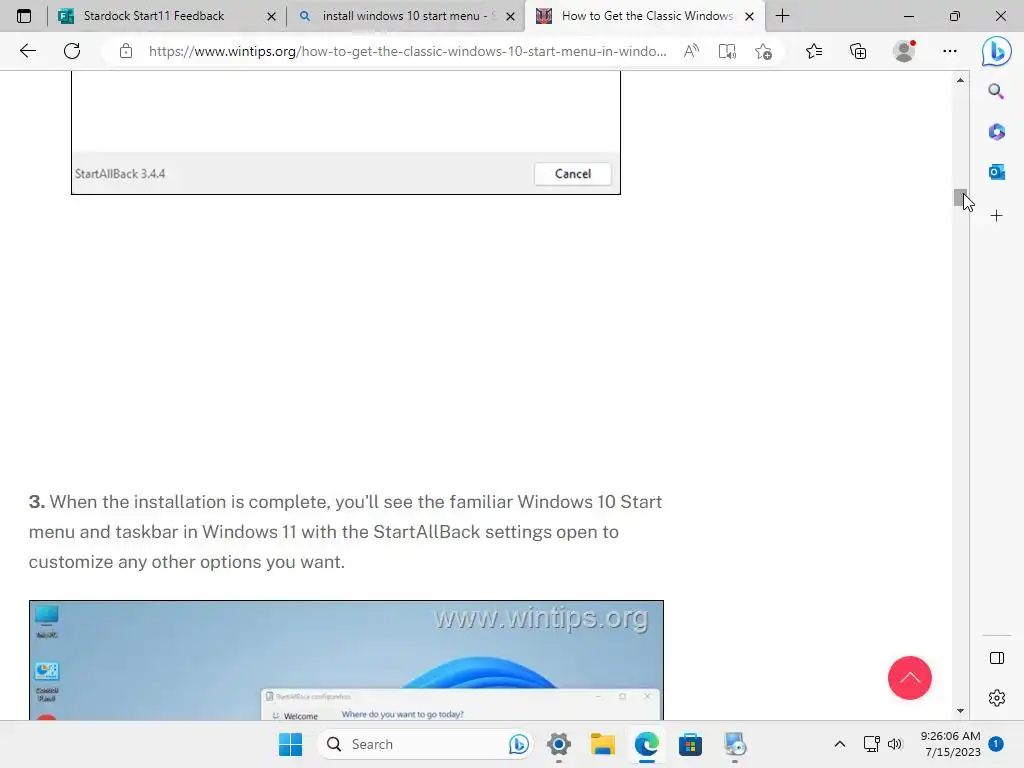The image size is (1024, 768).
Task: Open sidebar Search icon
Action: coord(996,91)
